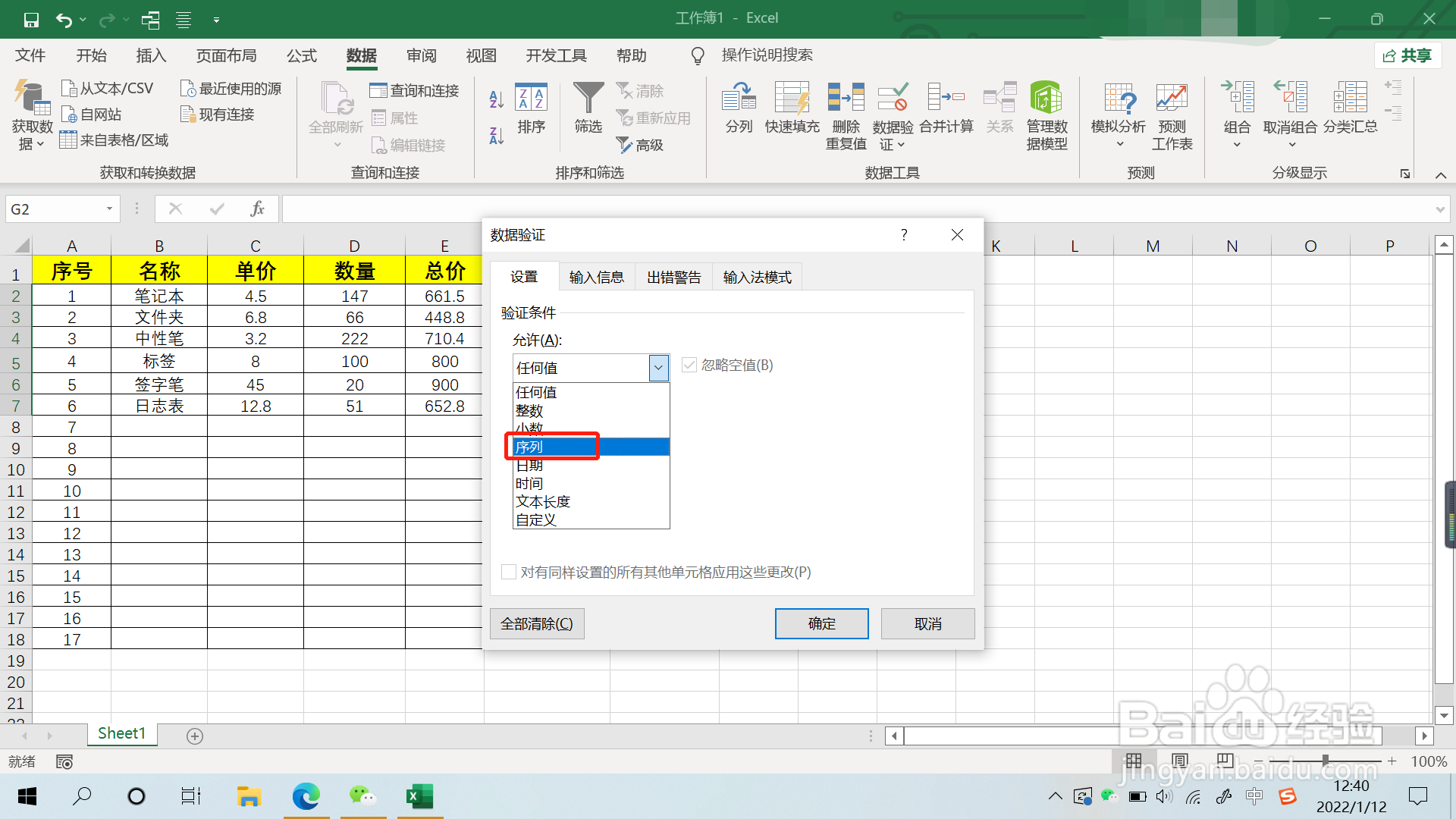Check apply changes to all other cells option
The image size is (1456, 819).
pyautogui.click(x=510, y=572)
